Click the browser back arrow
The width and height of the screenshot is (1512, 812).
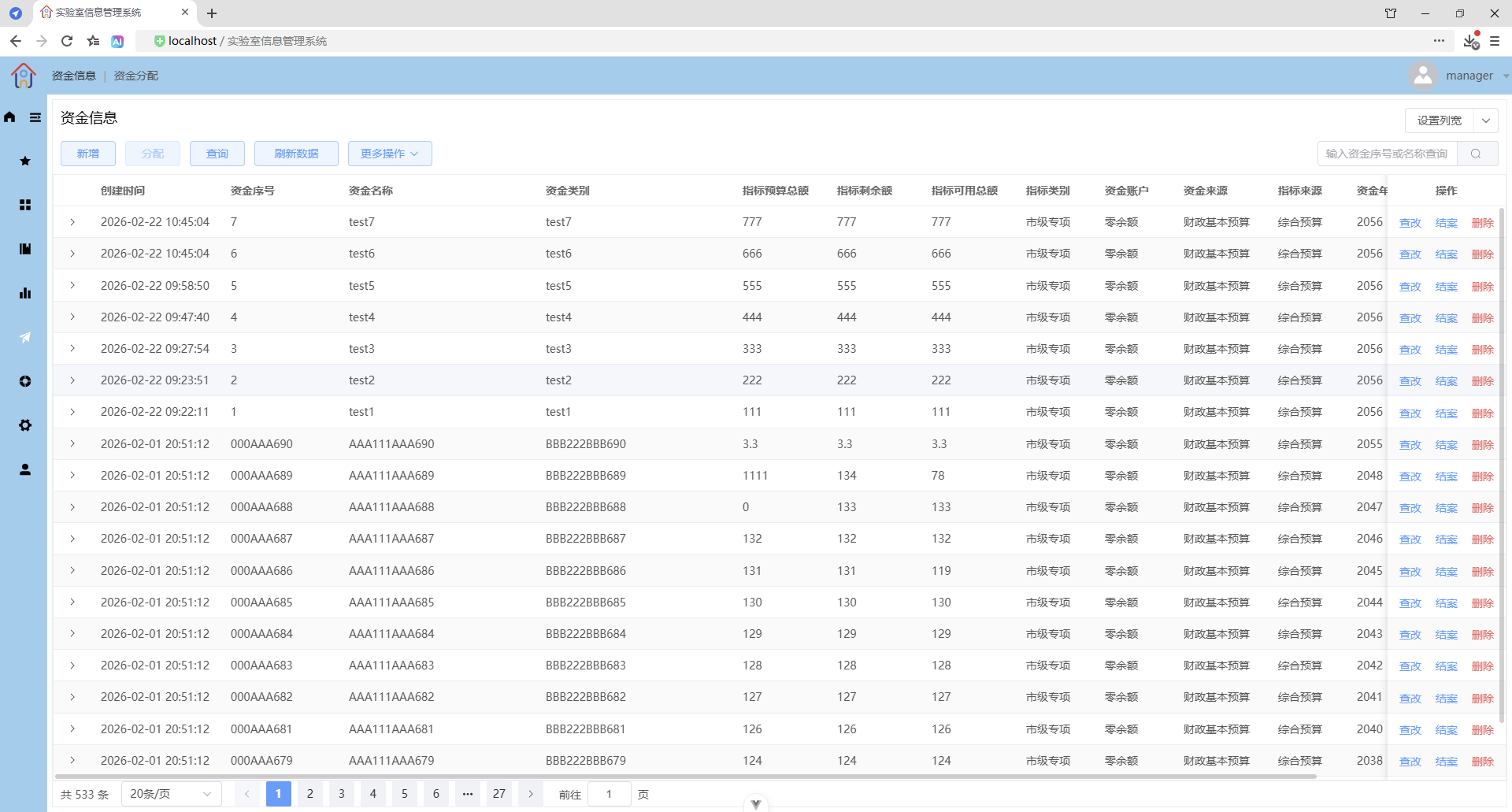point(16,41)
